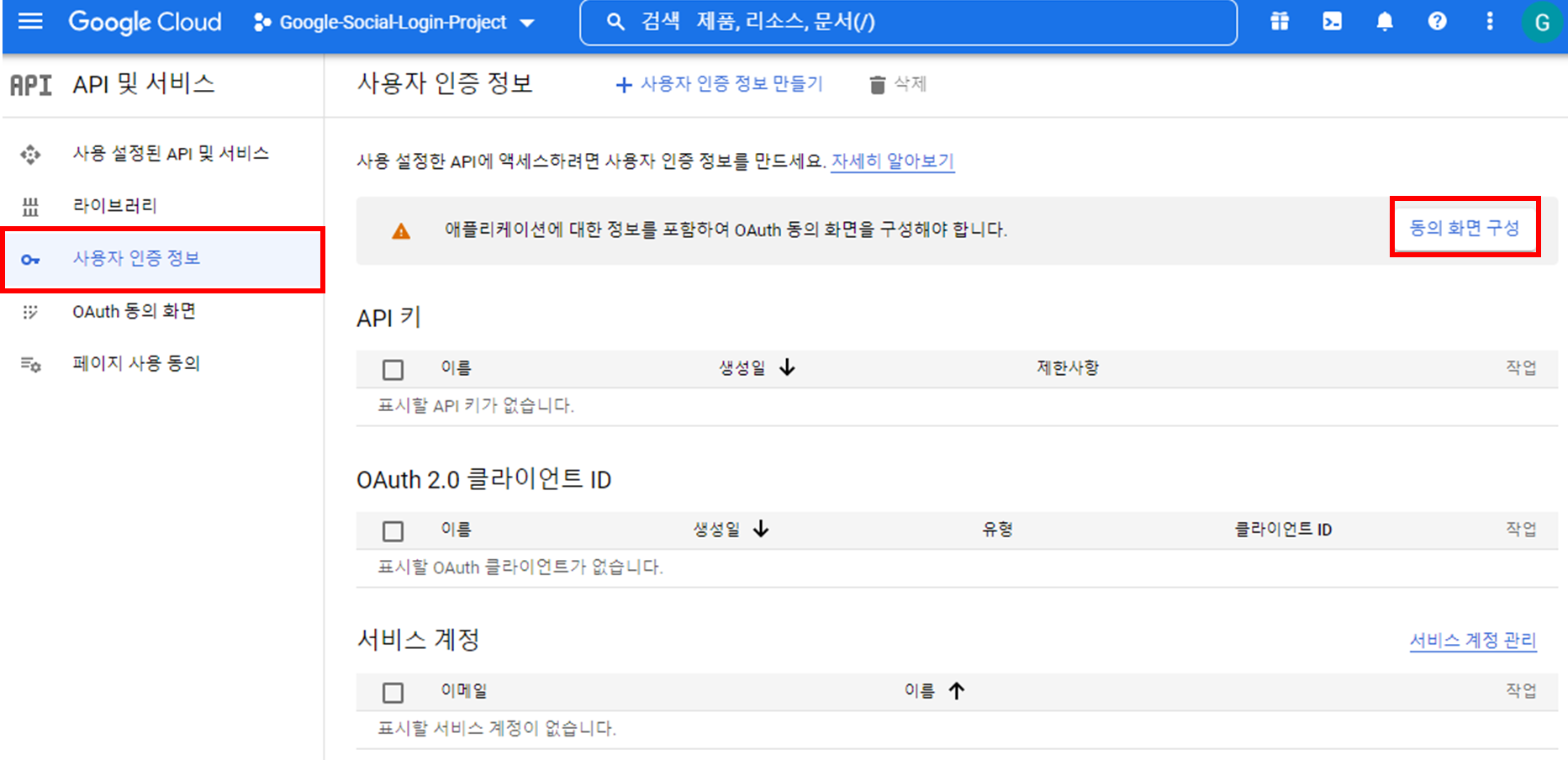Click the 클라이언트 ID column header

tap(1282, 529)
